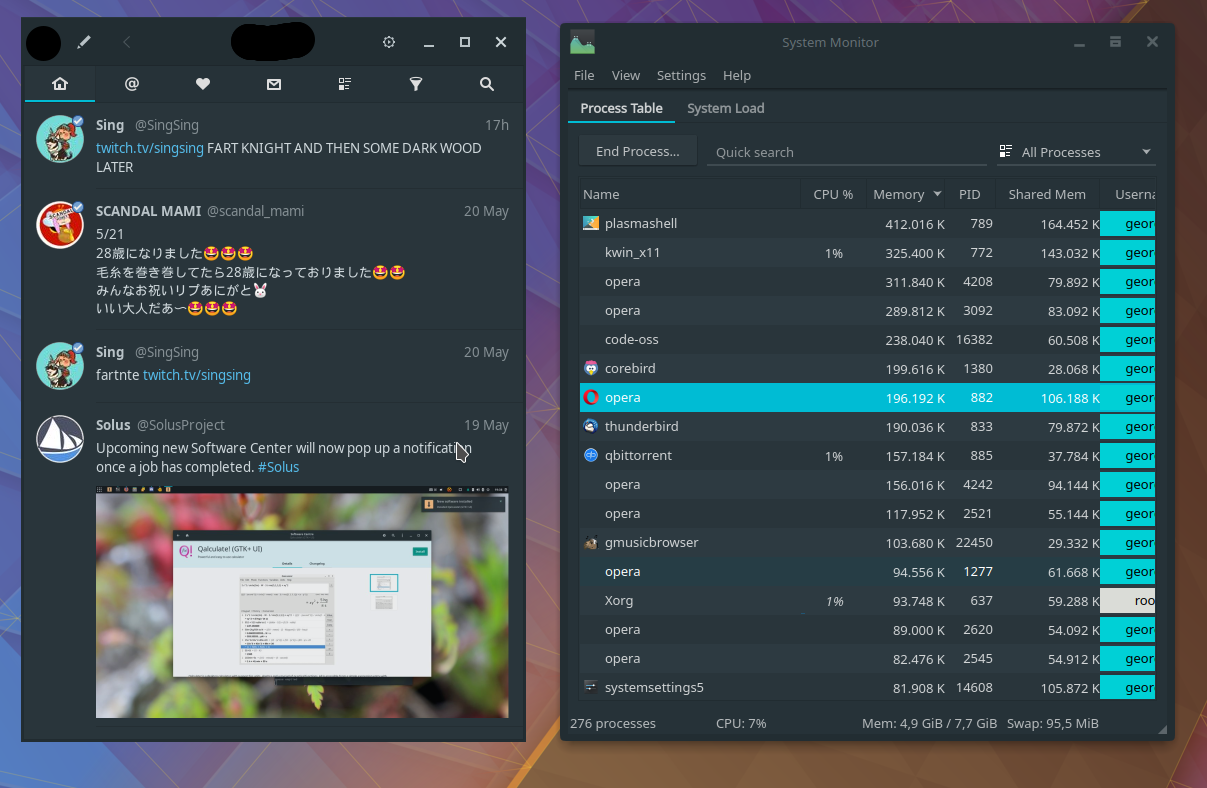Click Sing's avatar on the 17h tweet
The image size is (1207, 788).
[60, 138]
